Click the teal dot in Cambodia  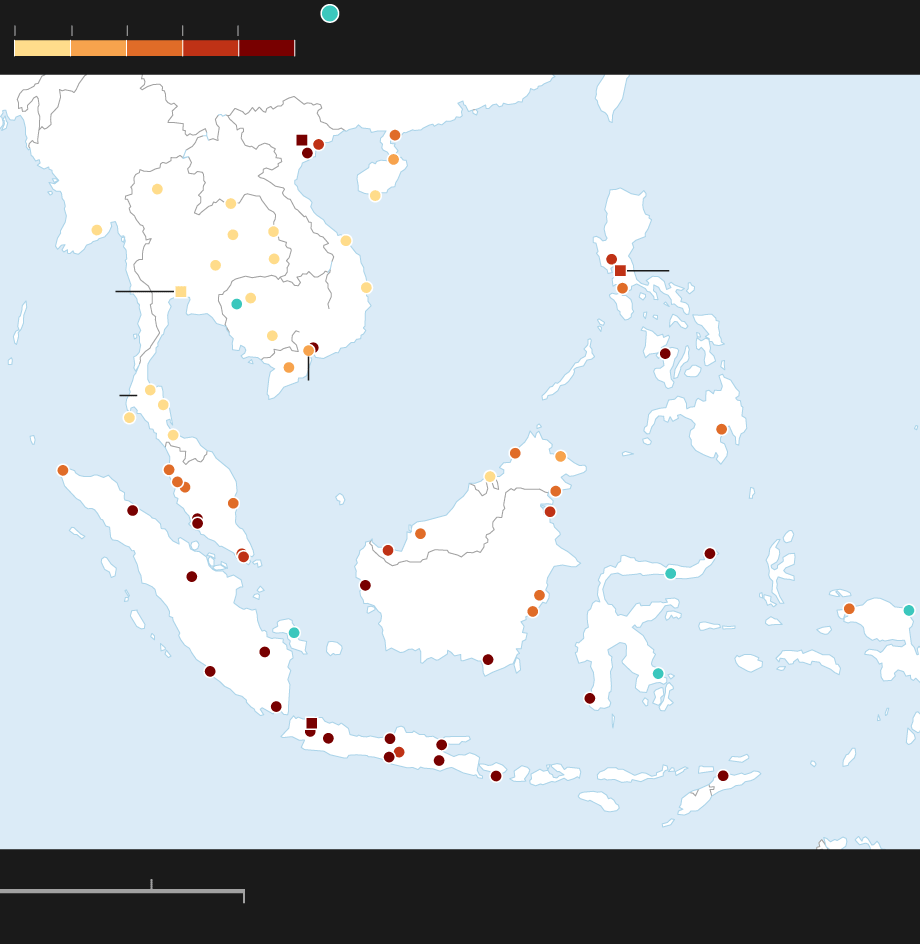[237, 304]
